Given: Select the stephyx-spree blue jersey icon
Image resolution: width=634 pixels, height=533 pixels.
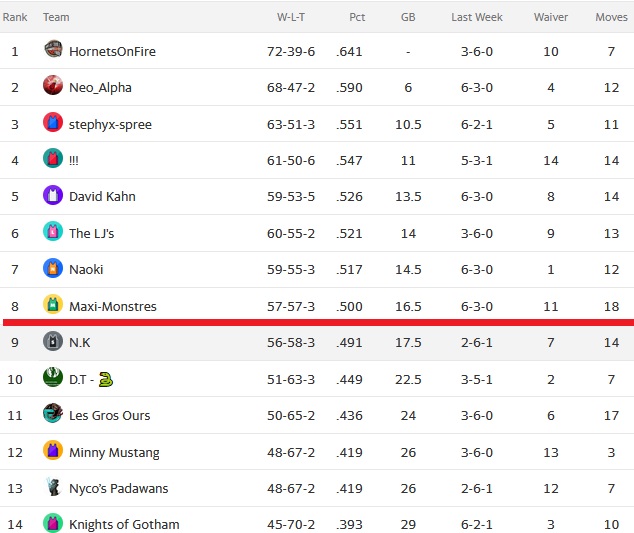Looking at the screenshot, I should [53, 122].
